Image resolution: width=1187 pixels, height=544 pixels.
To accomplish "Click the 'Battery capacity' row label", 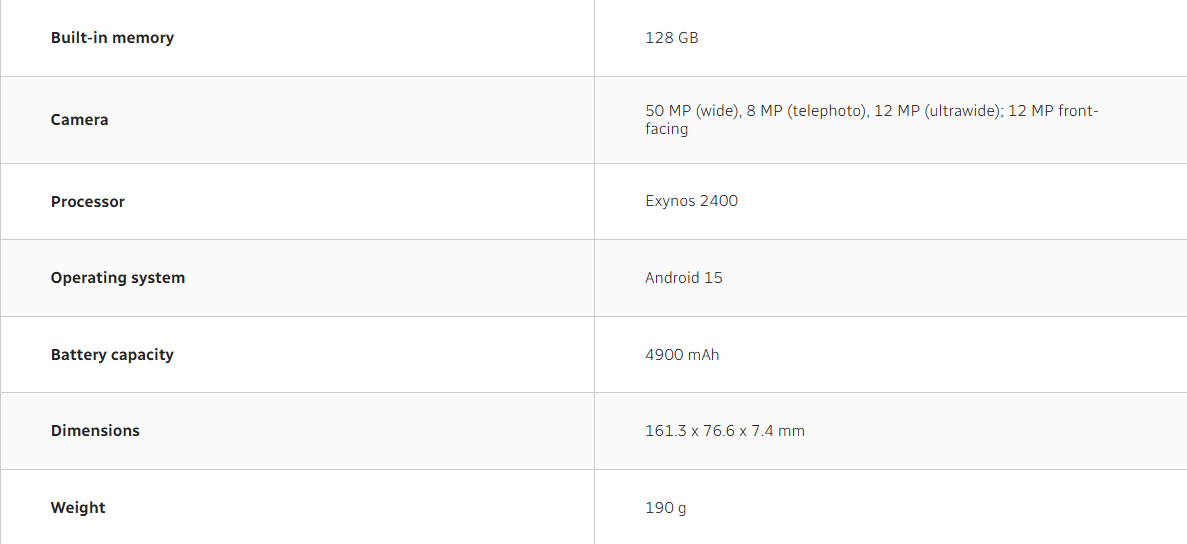I will 112,355.
